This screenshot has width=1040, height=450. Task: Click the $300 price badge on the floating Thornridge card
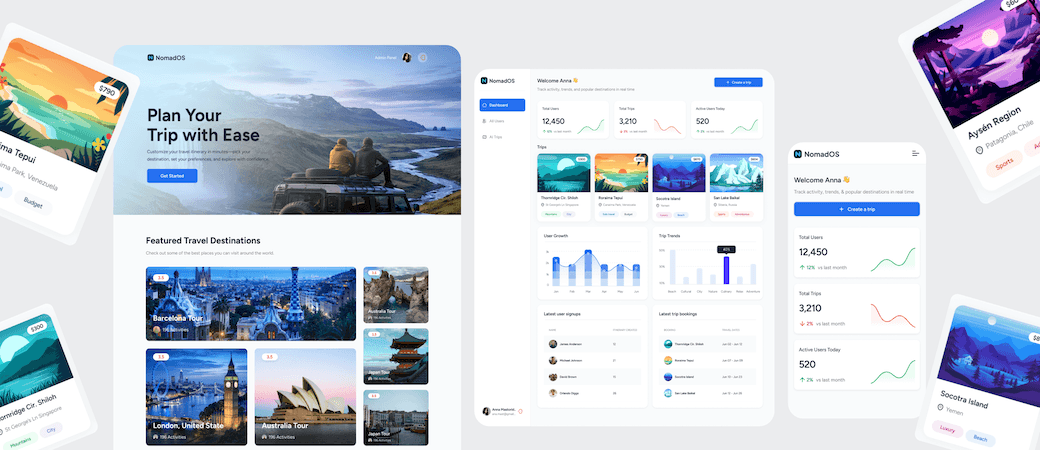(37, 328)
